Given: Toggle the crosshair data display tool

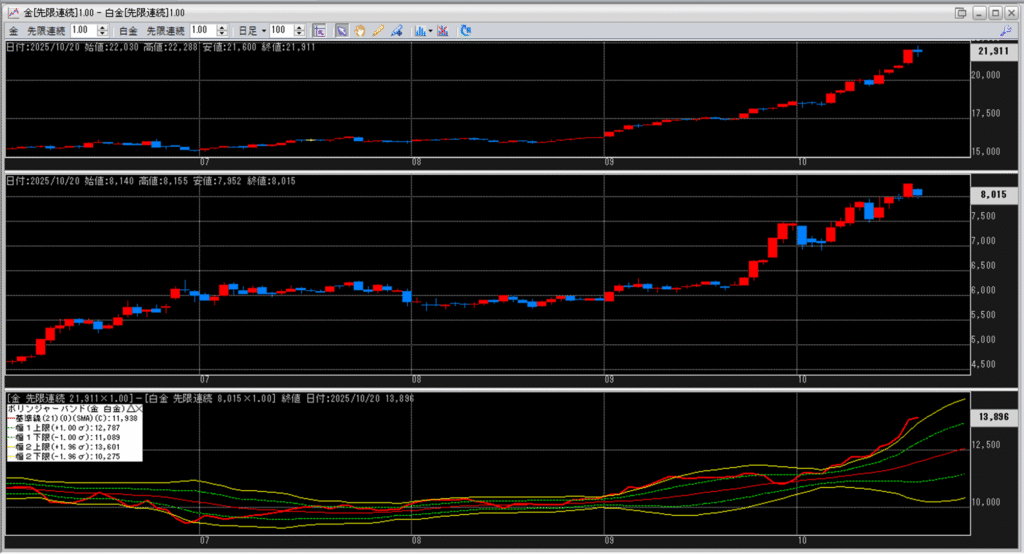Looking at the screenshot, I should (319, 31).
